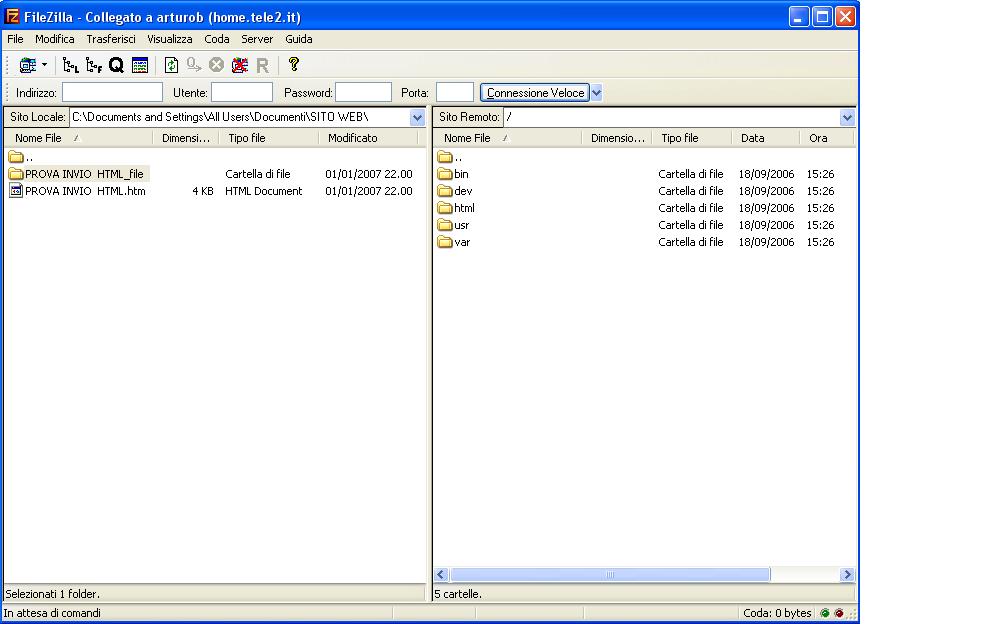
Task: Click remote pane scroll left arrow
Action: coord(441,575)
